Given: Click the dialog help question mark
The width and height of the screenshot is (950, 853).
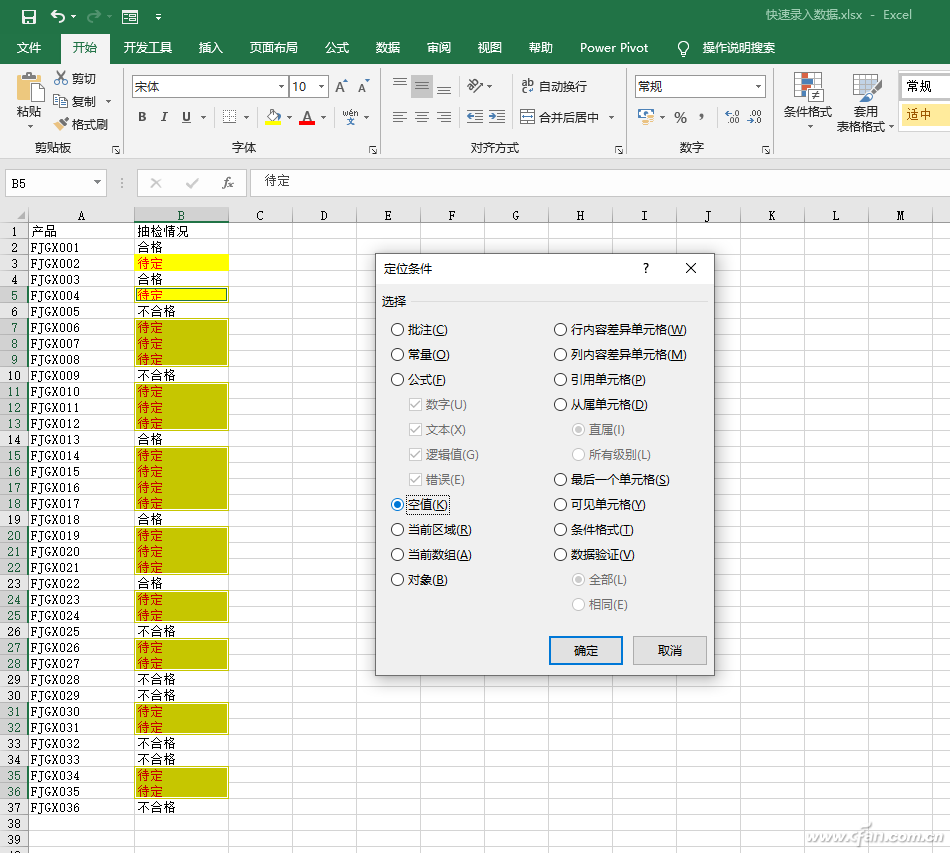Looking at the screenshot, I should (646, 268).
